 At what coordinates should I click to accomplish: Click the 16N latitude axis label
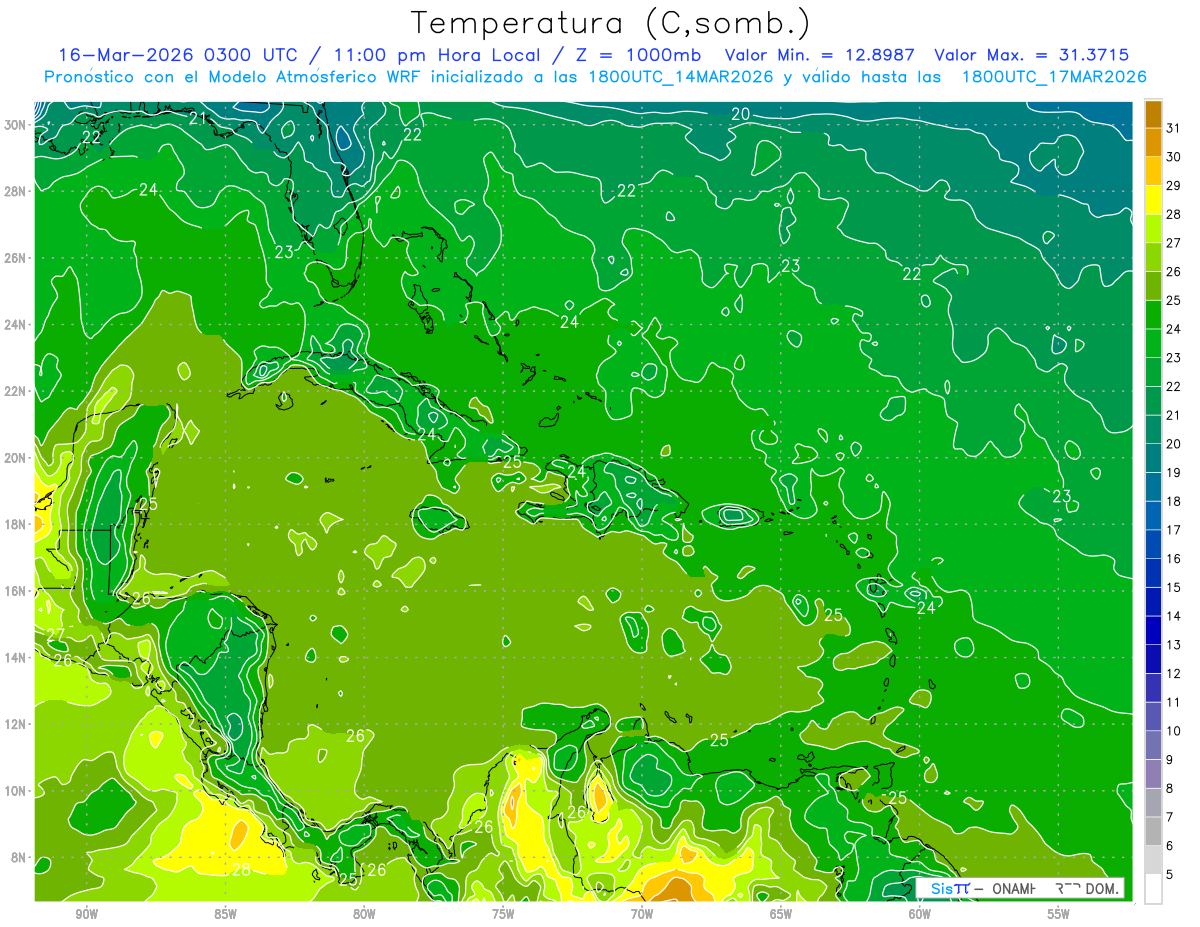[x=17, y=591]
